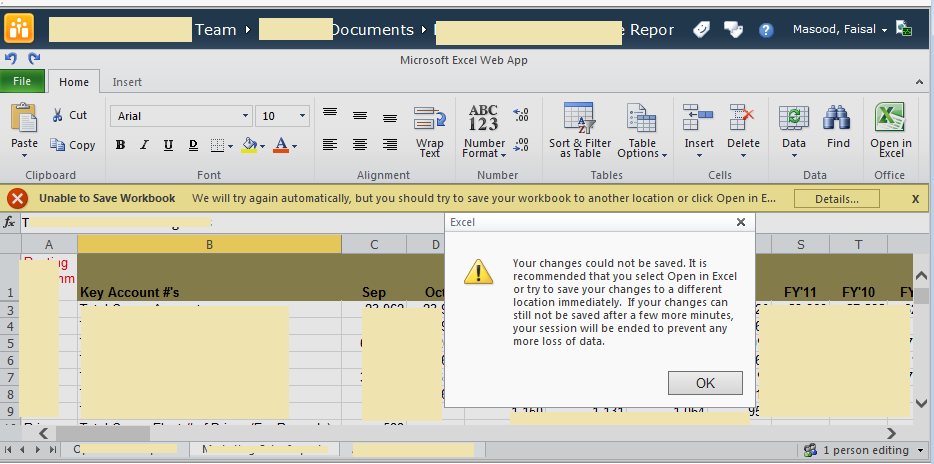Click the Documents breadcrumb link
The image size is (934, 464).
[371, 30]
